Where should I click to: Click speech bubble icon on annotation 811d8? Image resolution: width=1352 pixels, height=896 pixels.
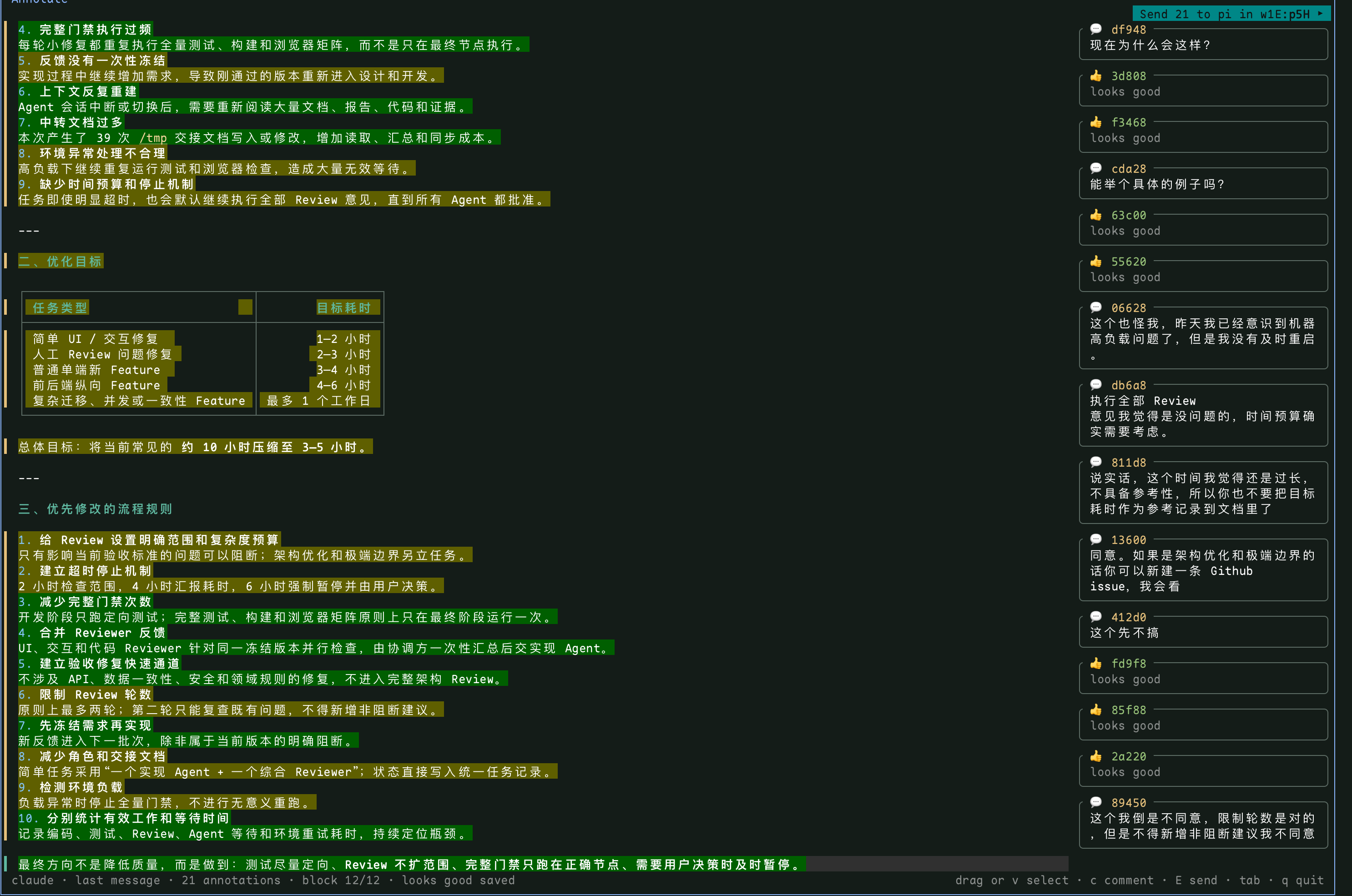(x=1095, y=462)
